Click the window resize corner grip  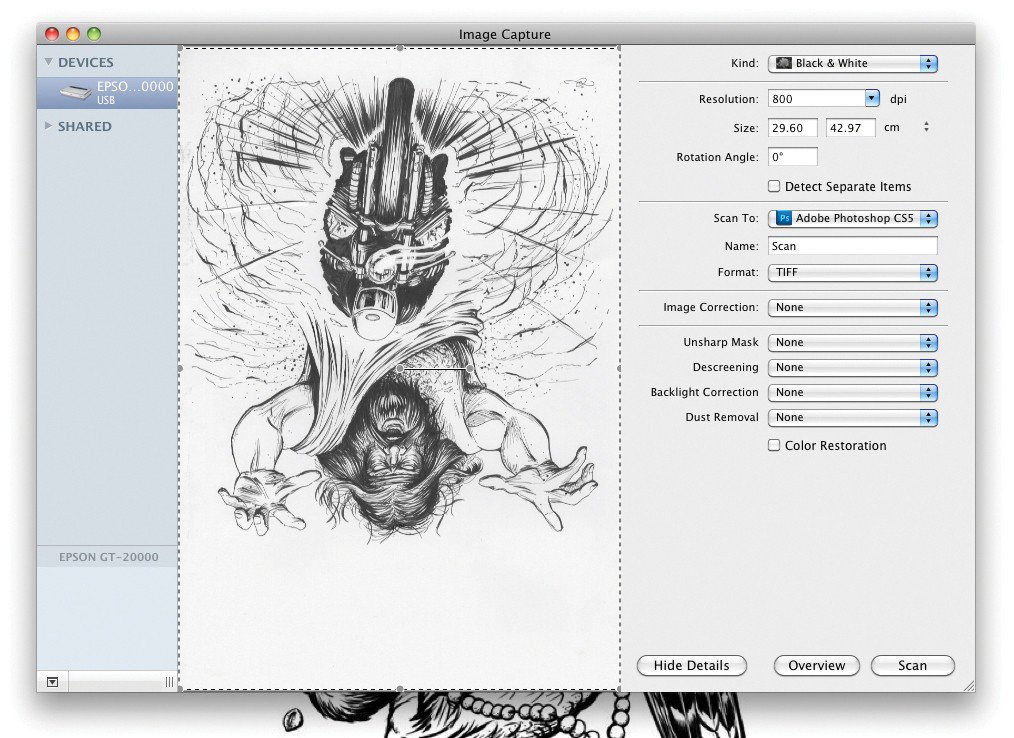click(x=968, y=686)
